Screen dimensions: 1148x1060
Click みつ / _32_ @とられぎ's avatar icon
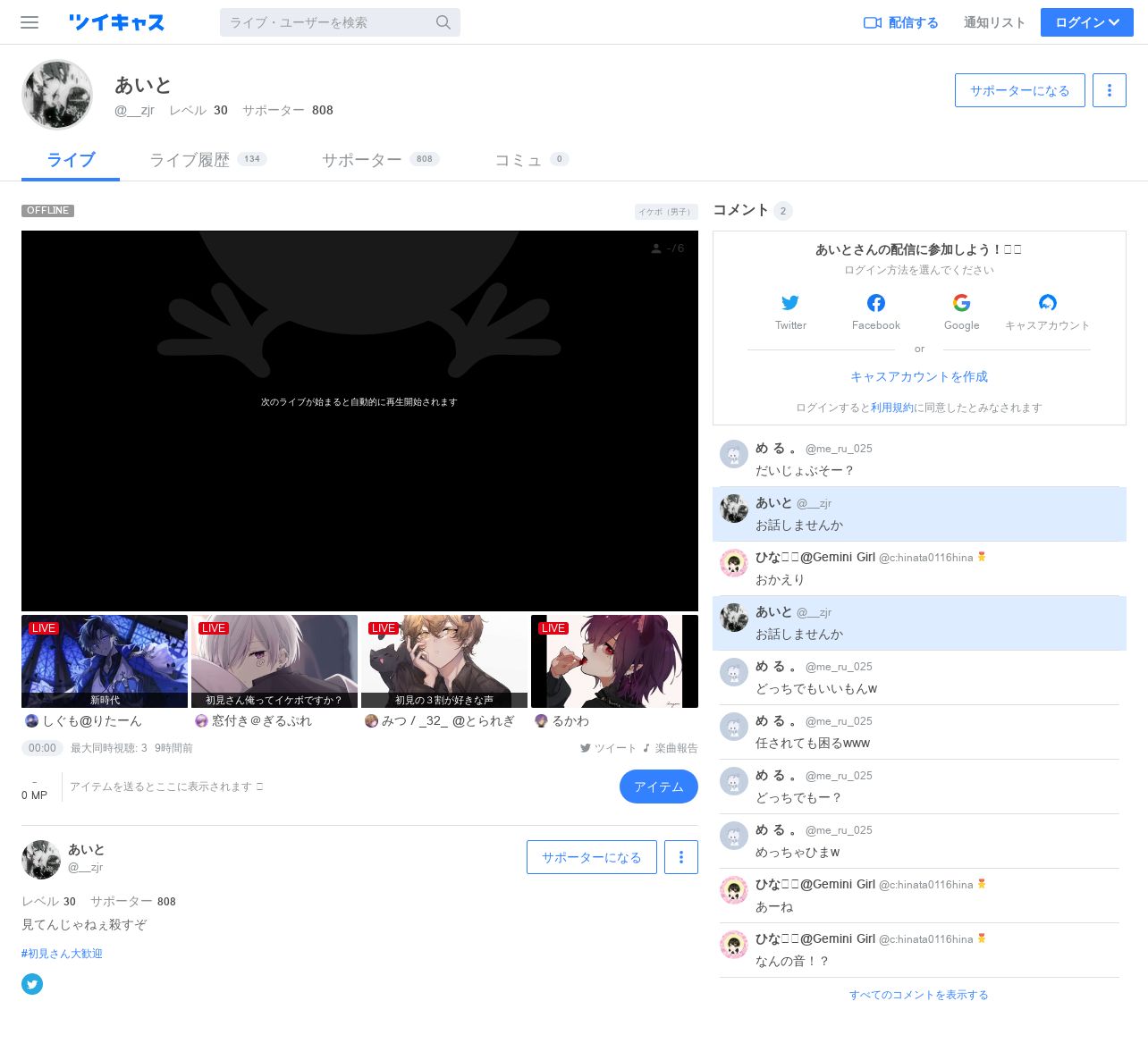[372, 721]
